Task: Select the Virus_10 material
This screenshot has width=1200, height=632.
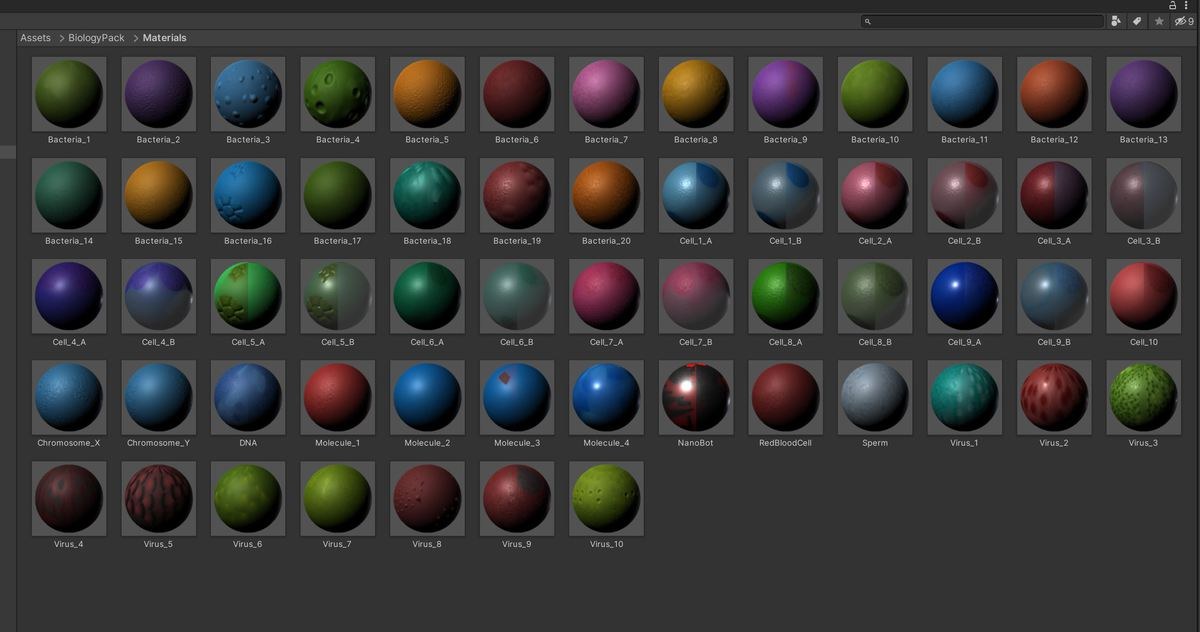Action: 606,498
